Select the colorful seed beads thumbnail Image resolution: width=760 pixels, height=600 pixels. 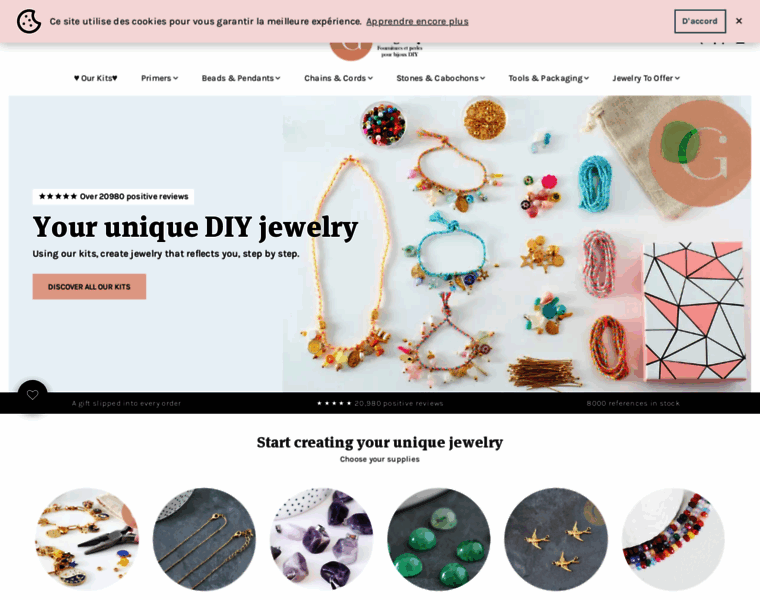[x=673, y=539]
